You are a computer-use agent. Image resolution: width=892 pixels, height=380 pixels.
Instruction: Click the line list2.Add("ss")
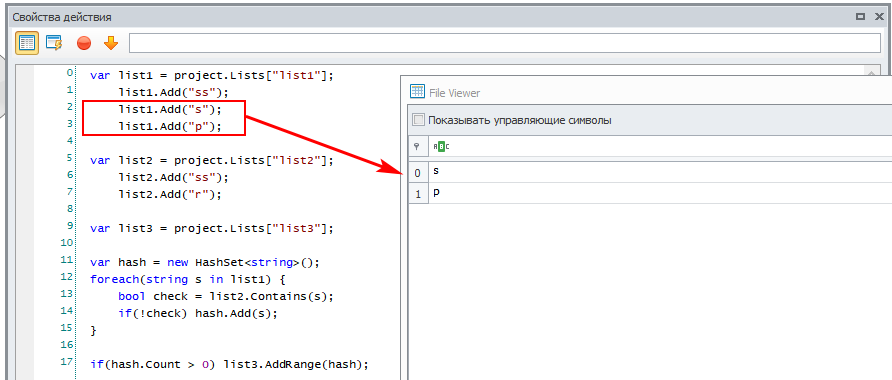pos(174,177)
